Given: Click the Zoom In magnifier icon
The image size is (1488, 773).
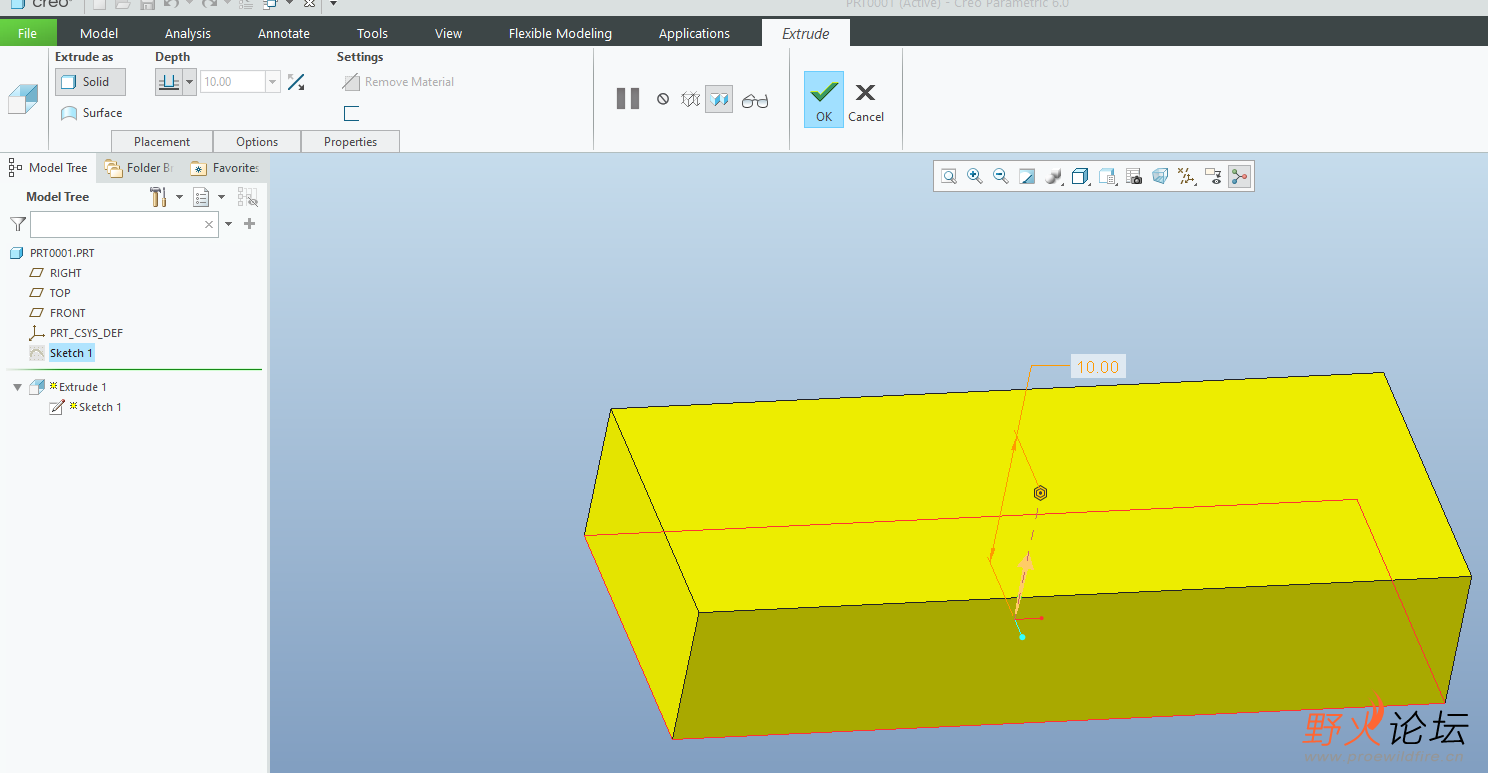Looking at the screenshot, I should click(x=974, y=177).
